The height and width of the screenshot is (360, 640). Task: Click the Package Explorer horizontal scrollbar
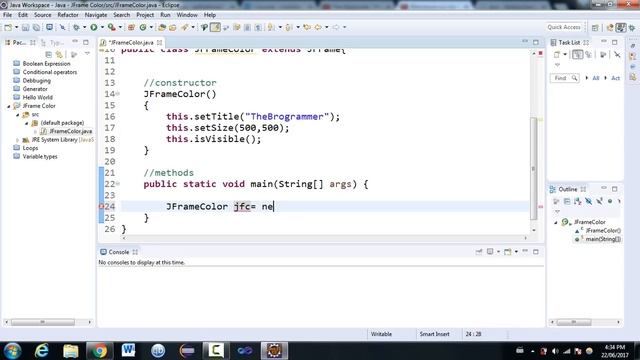point(43,322)
